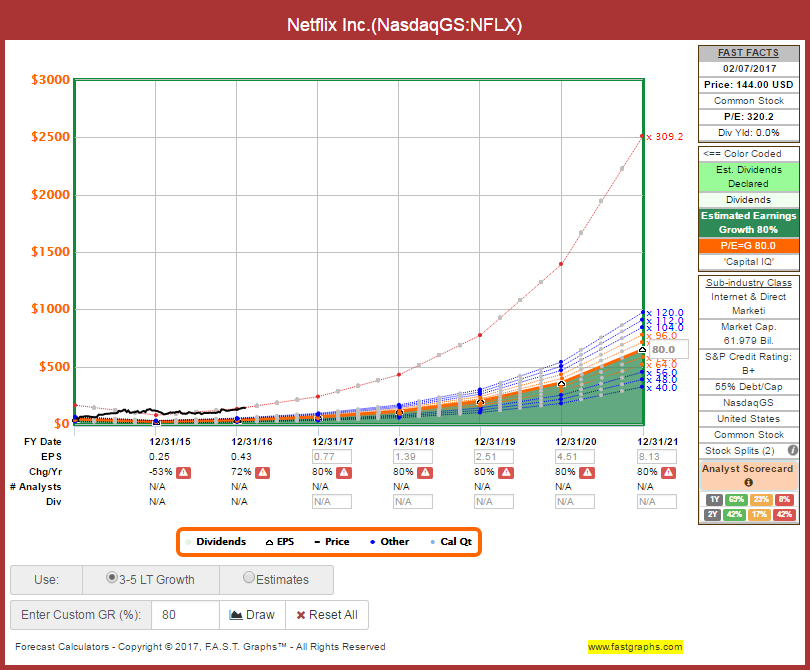Click the 55% Debt/Cap entry
810x670 pixels.
point(749,387)
